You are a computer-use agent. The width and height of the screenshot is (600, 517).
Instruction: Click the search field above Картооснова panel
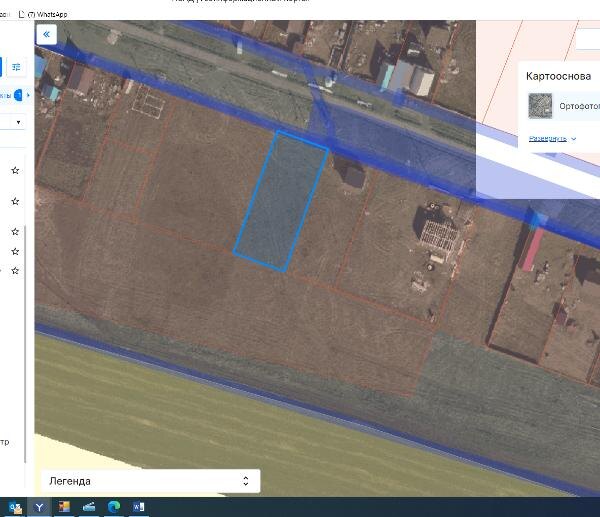pyautogui.click(x=588, y=40)
